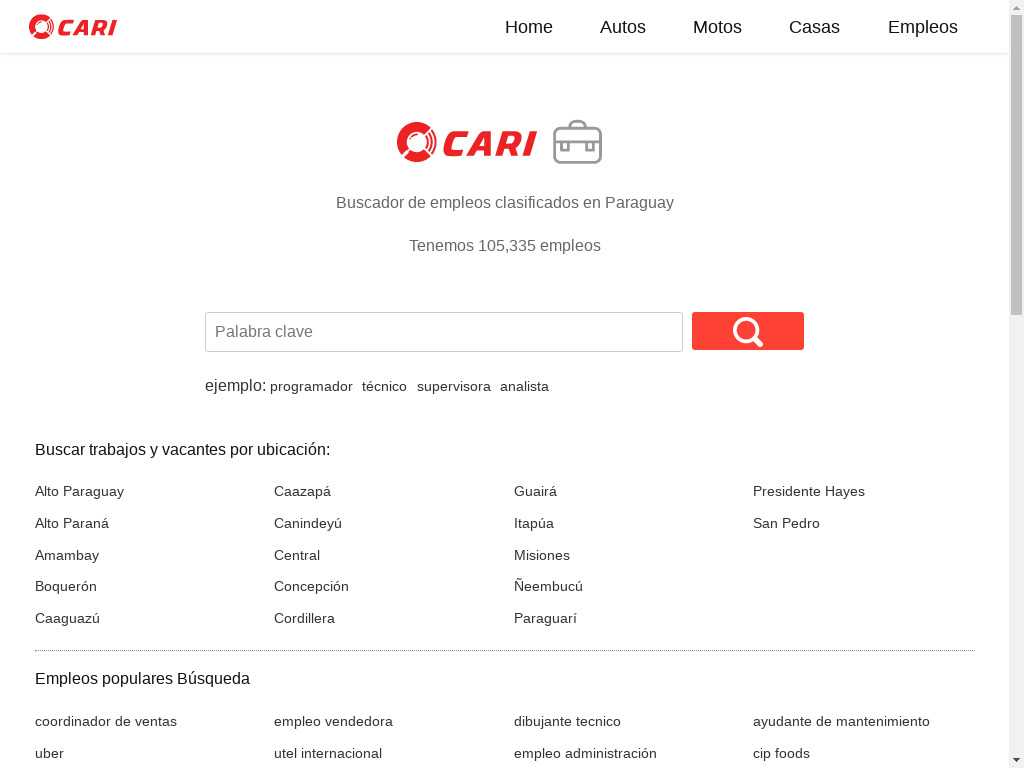This screenshot has width=1024, height=768.
Task: Open the Amambay location link
Action: 67,555
